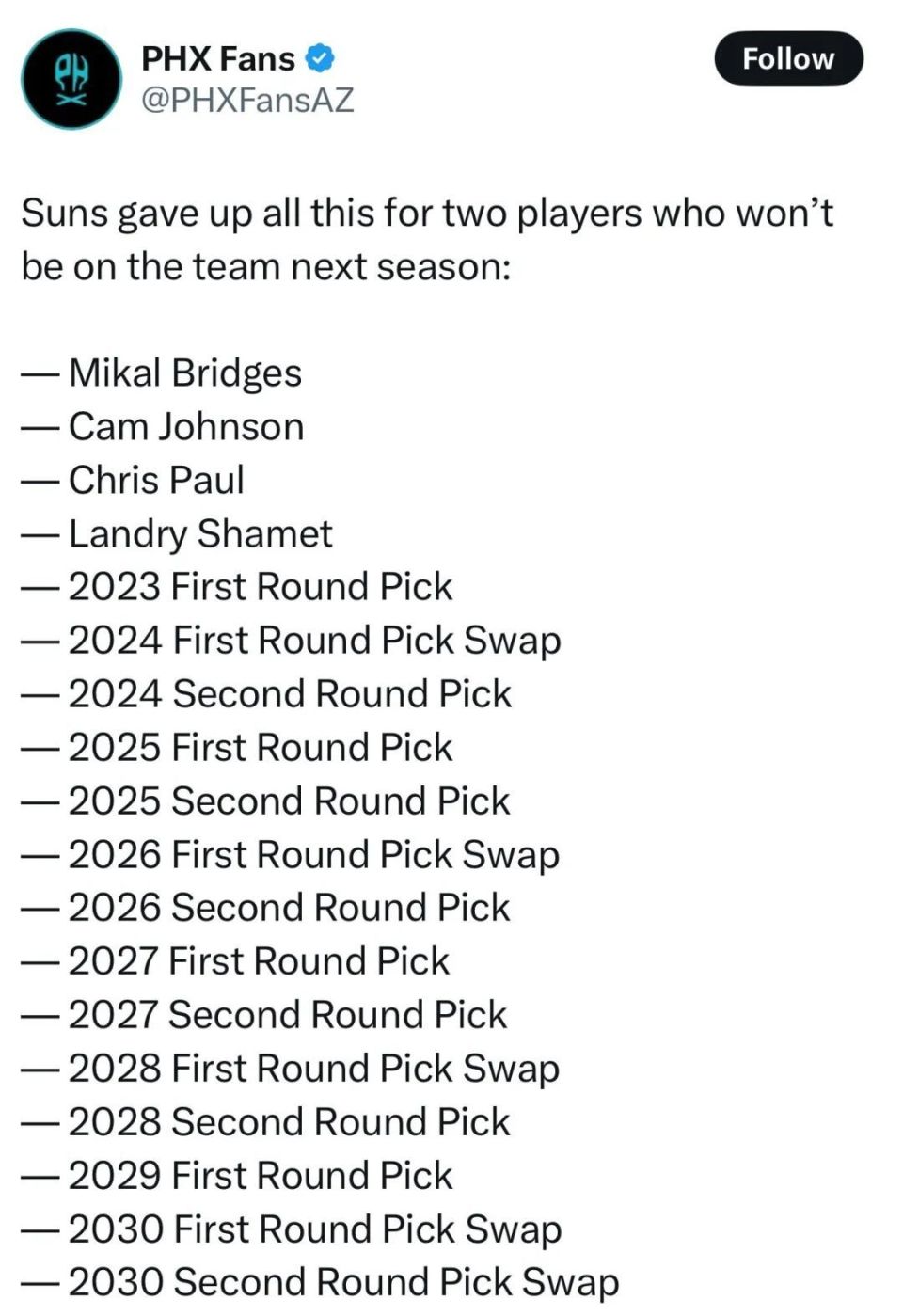Viewport: 903px width, 1316px height.
Task: Click the 2024 Second Round Pick line
Action: [290, 694]
